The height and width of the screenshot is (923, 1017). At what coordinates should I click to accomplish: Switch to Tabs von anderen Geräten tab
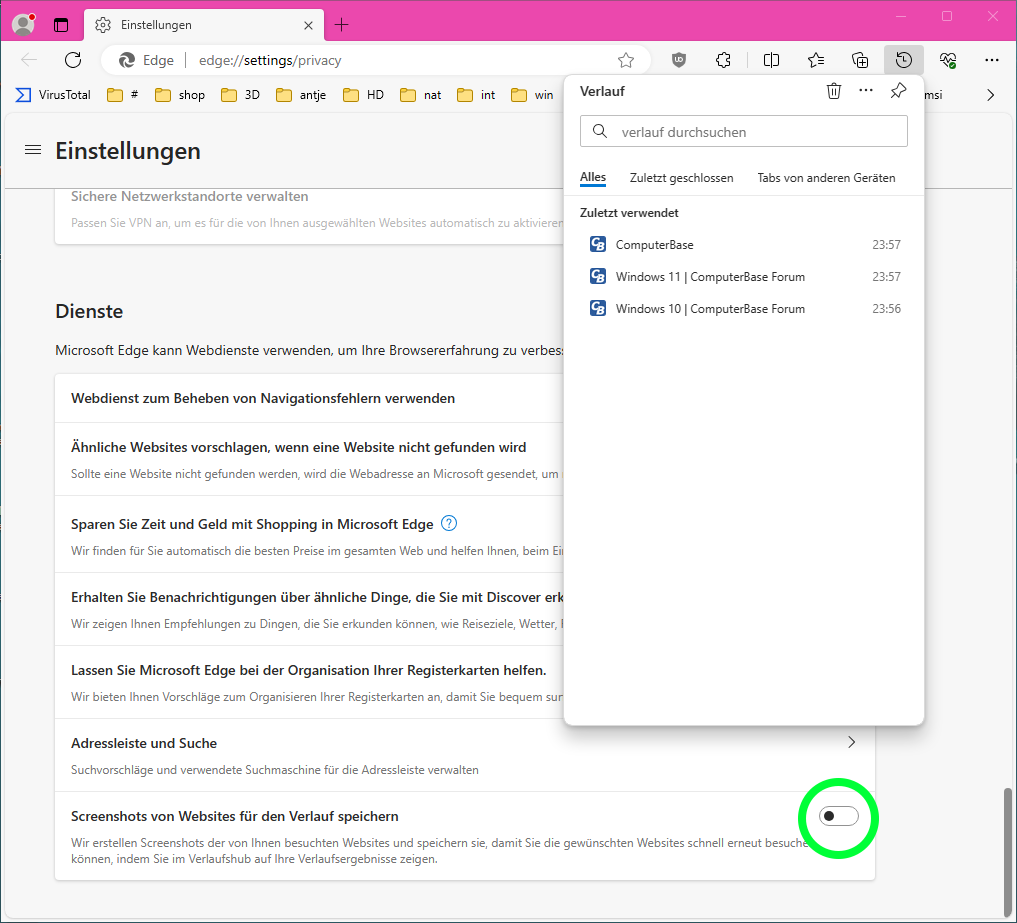tap(826, 178)
